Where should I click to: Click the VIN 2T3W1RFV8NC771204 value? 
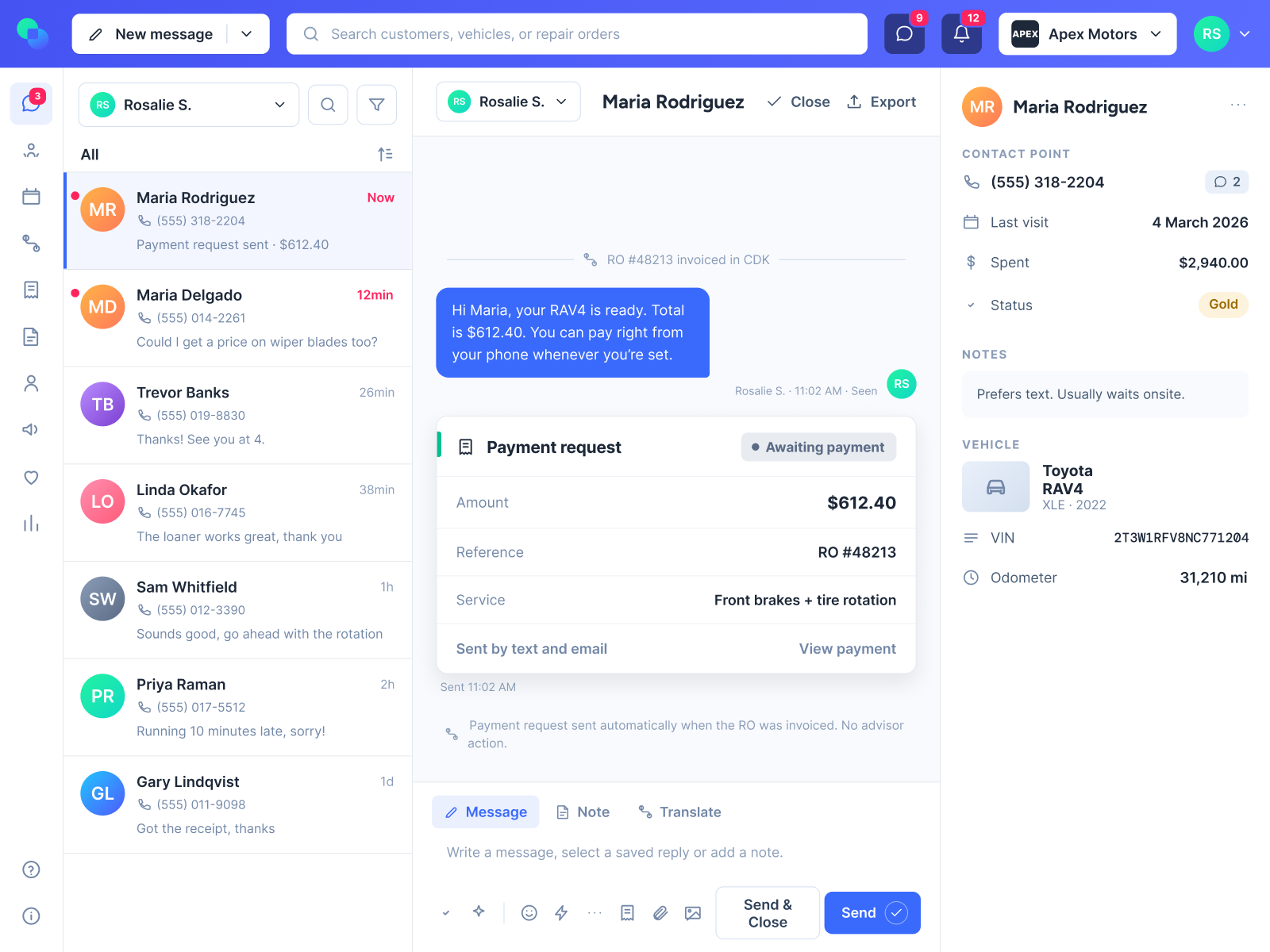coord(1181,538)
